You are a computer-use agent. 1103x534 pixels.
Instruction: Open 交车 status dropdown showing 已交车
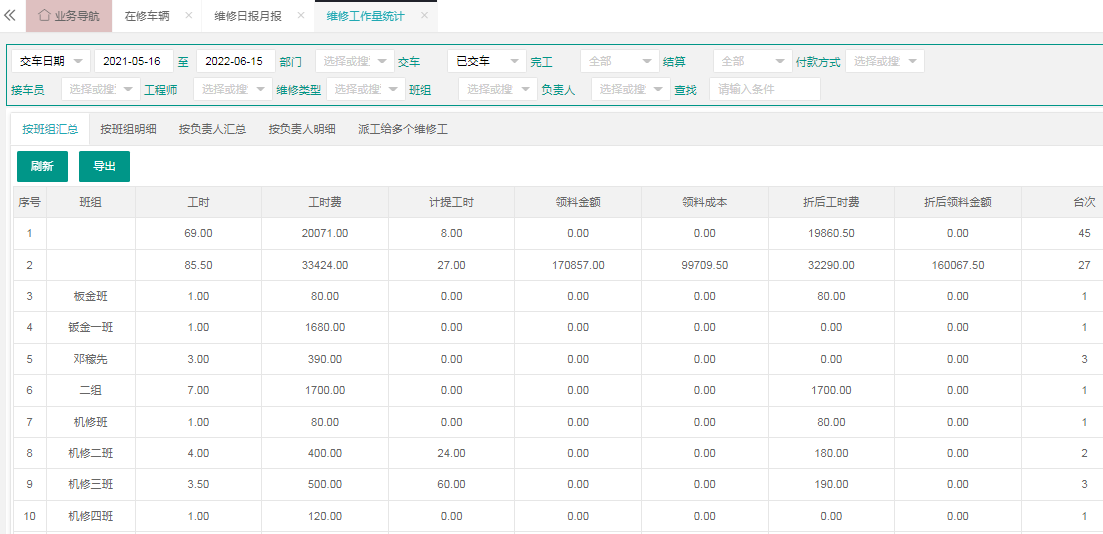pos(487,61)
